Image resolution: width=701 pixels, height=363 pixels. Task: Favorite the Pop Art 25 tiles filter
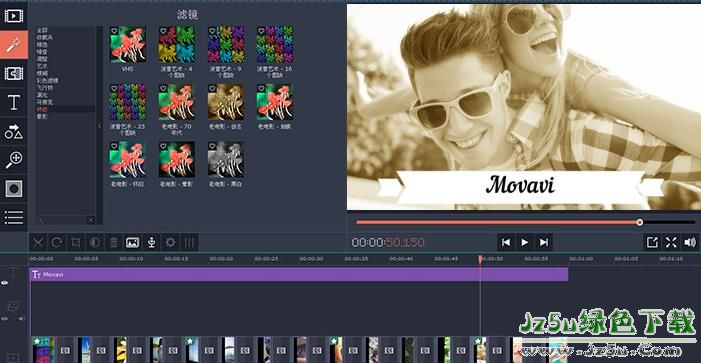coord(114,89)
